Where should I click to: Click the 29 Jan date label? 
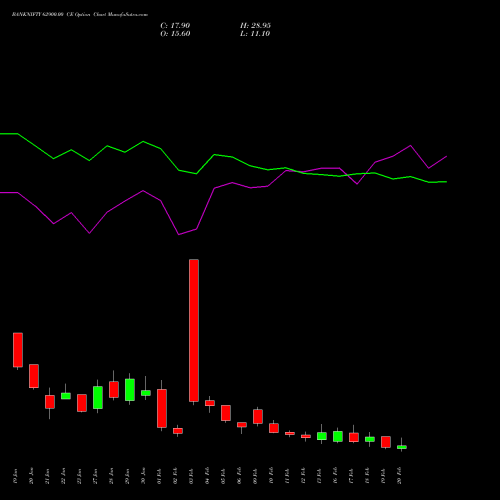click(x=127, y=476)
